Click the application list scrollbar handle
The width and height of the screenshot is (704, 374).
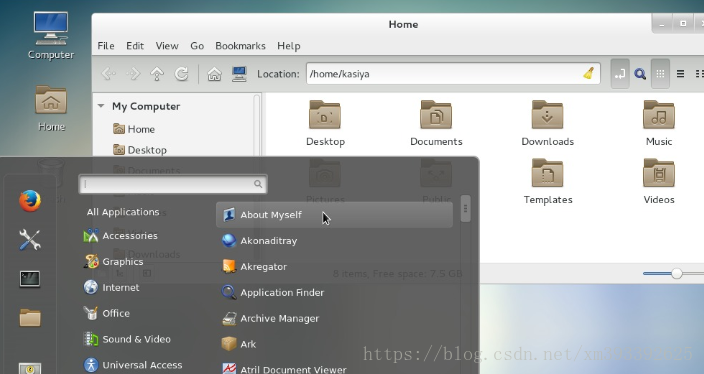tap(466, 208)
